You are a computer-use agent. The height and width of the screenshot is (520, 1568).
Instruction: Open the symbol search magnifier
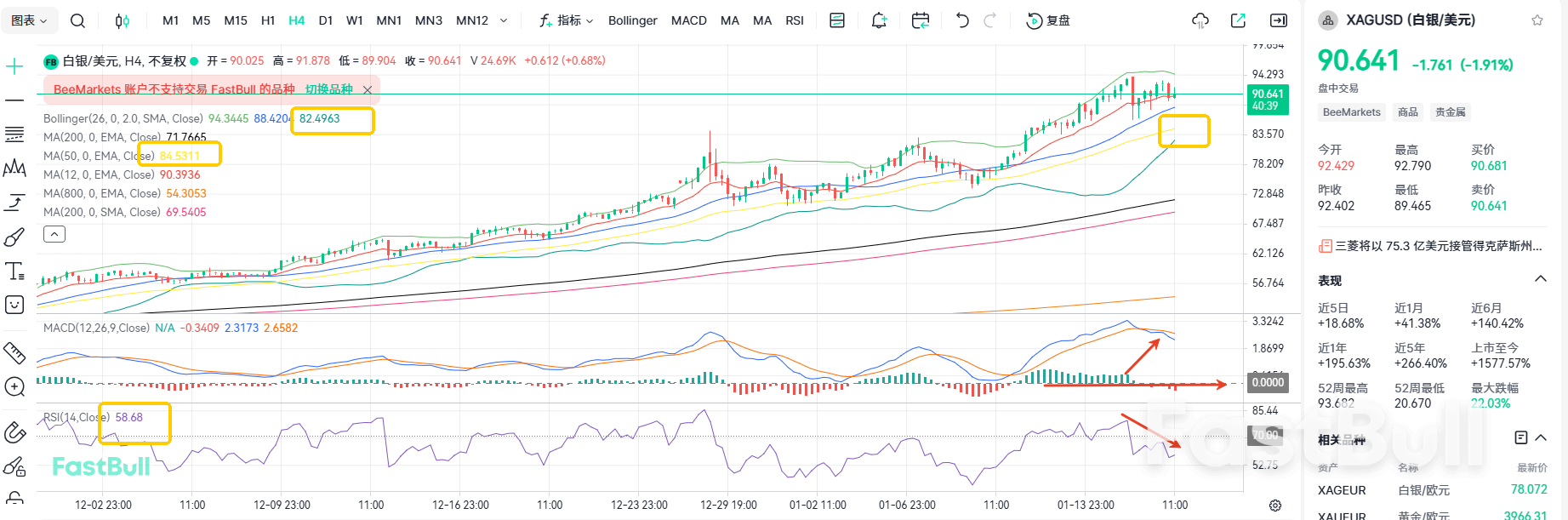click(77, 20)
